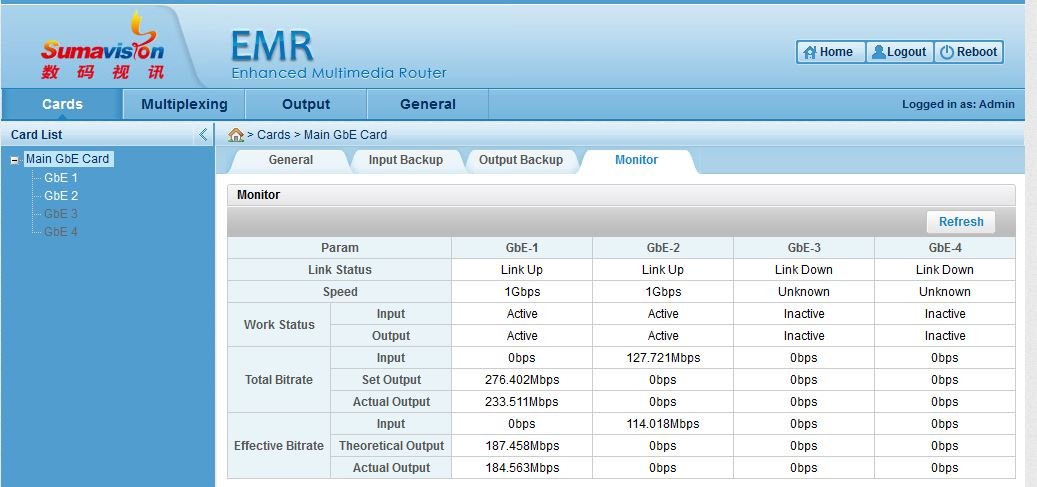Select GbE 1 in card tree
Image resolution: width=1037 pixels, height=487 pixels.
click(x=61, y=178)
